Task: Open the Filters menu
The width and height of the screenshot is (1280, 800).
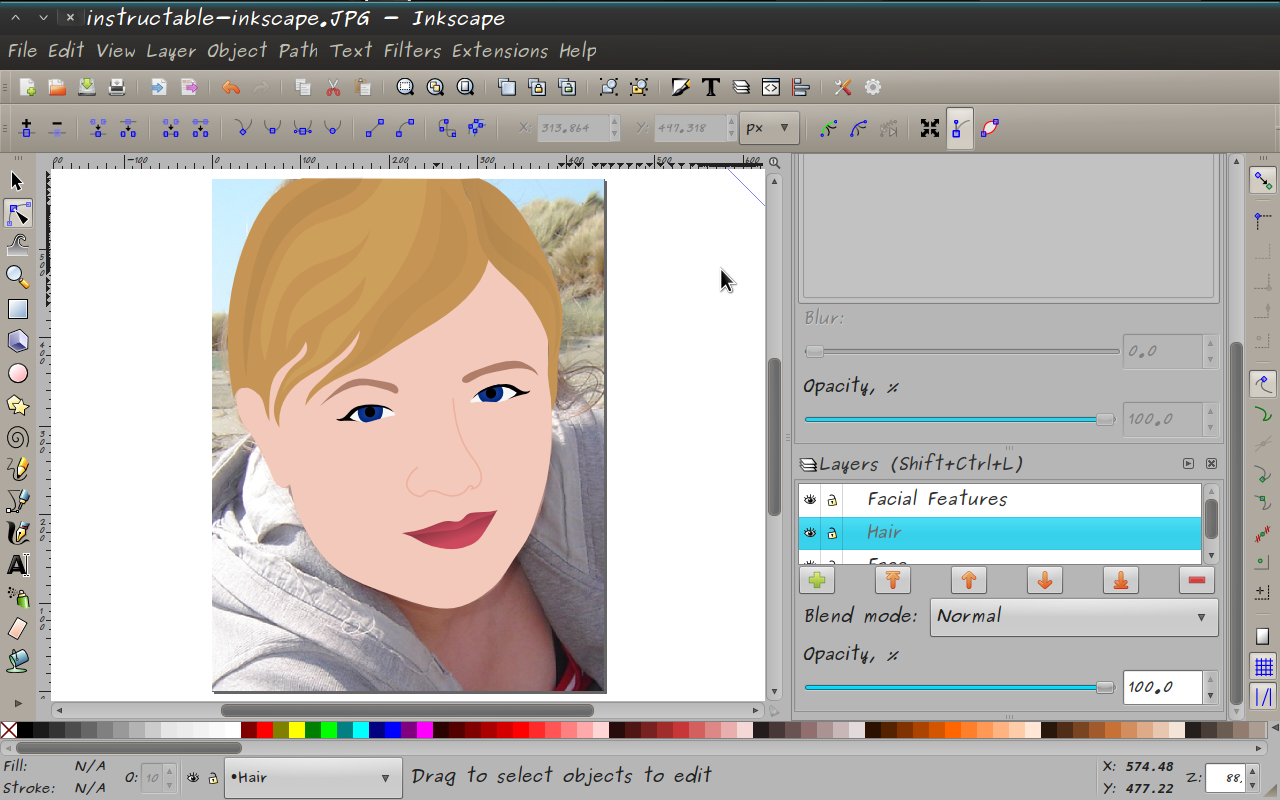Action: pos(410,50)
